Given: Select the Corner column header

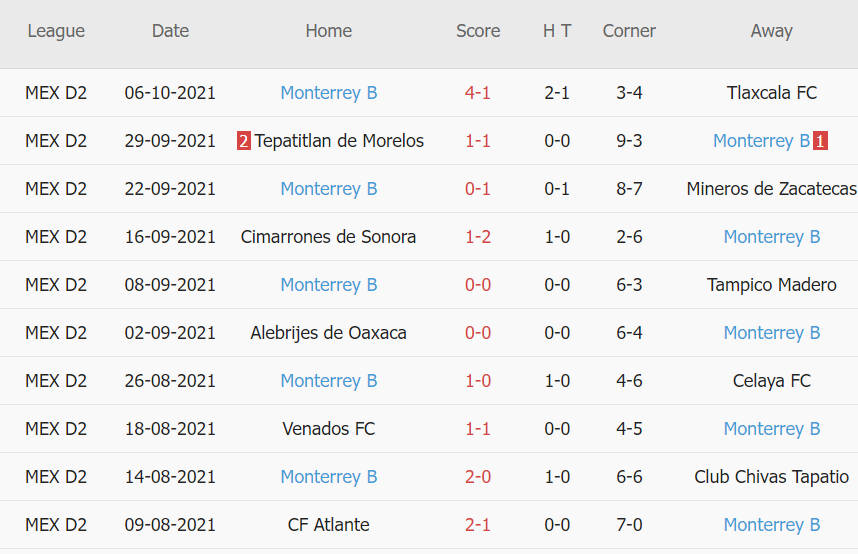Looking at the screenshot, I should 629,31.
